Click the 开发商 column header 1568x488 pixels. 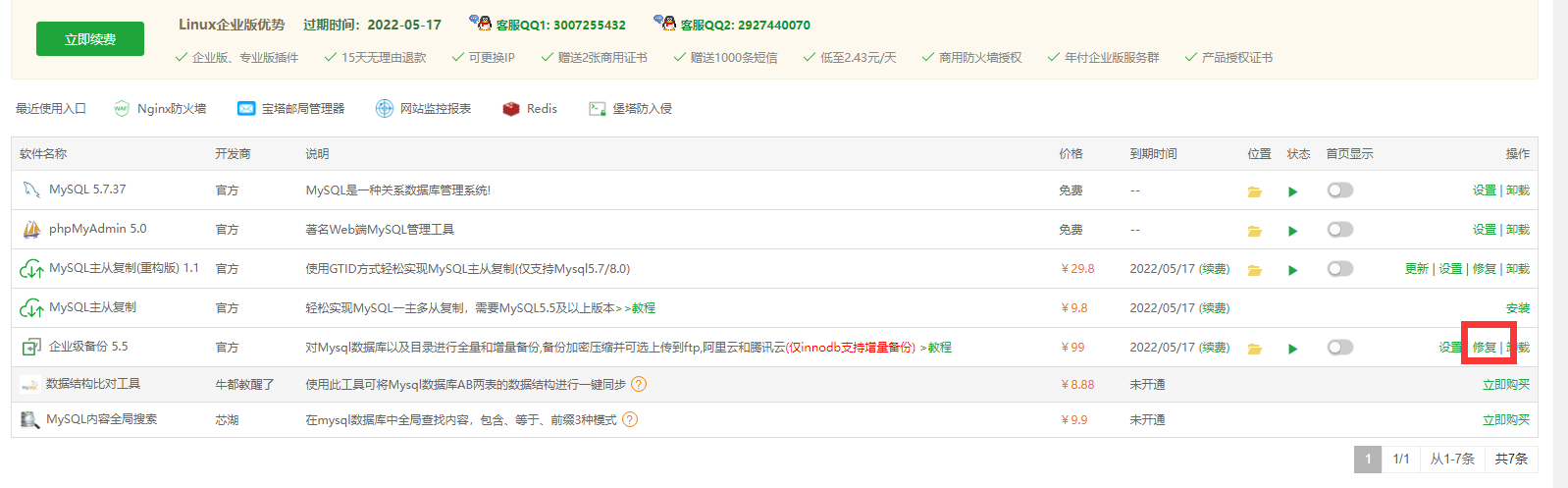233,154
